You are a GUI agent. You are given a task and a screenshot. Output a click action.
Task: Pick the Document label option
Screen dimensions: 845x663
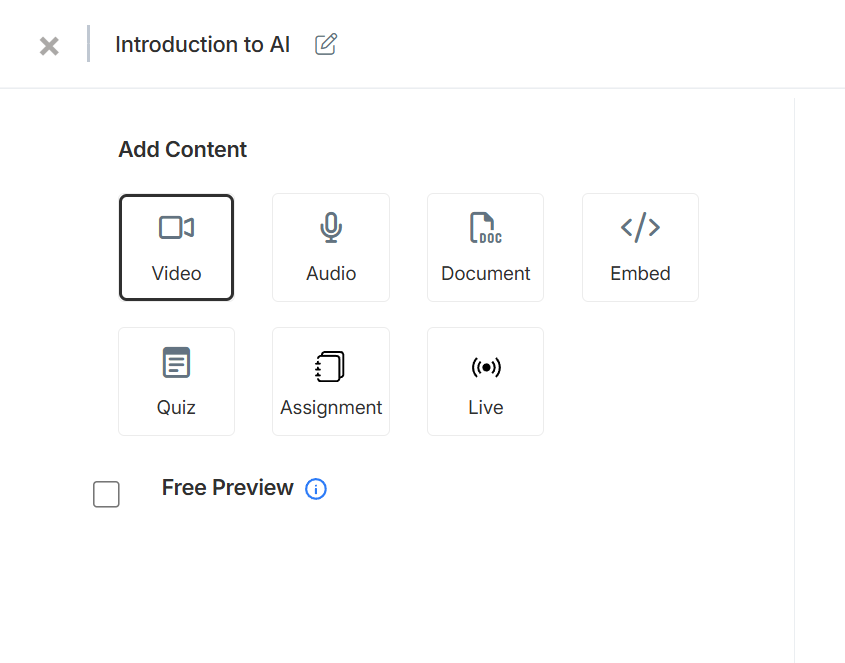coord(486,273)
